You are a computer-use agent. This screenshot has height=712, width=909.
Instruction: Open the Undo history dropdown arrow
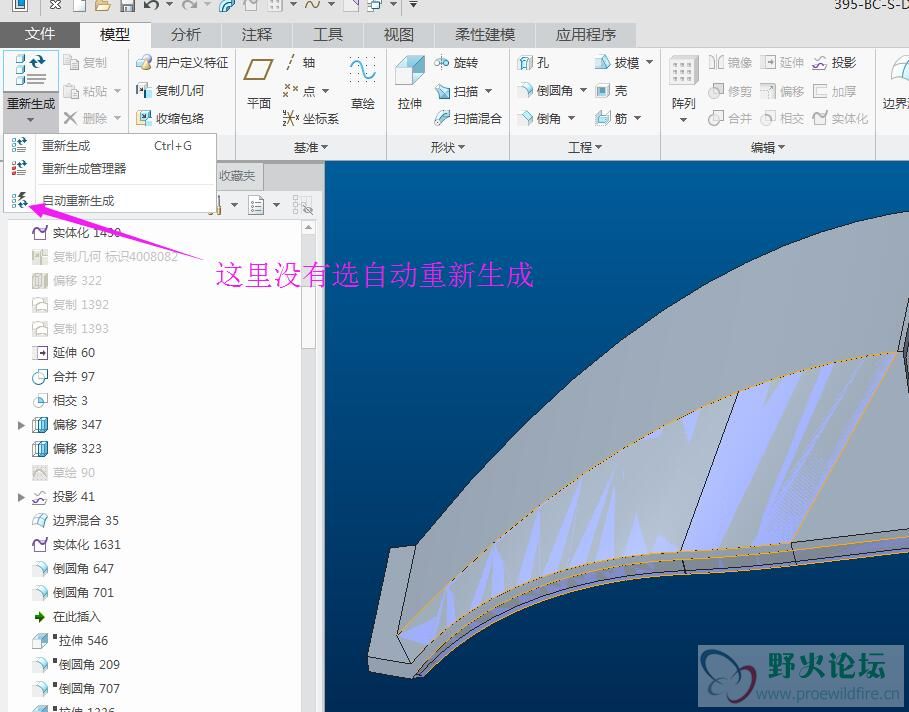click(x=169, y=5)
